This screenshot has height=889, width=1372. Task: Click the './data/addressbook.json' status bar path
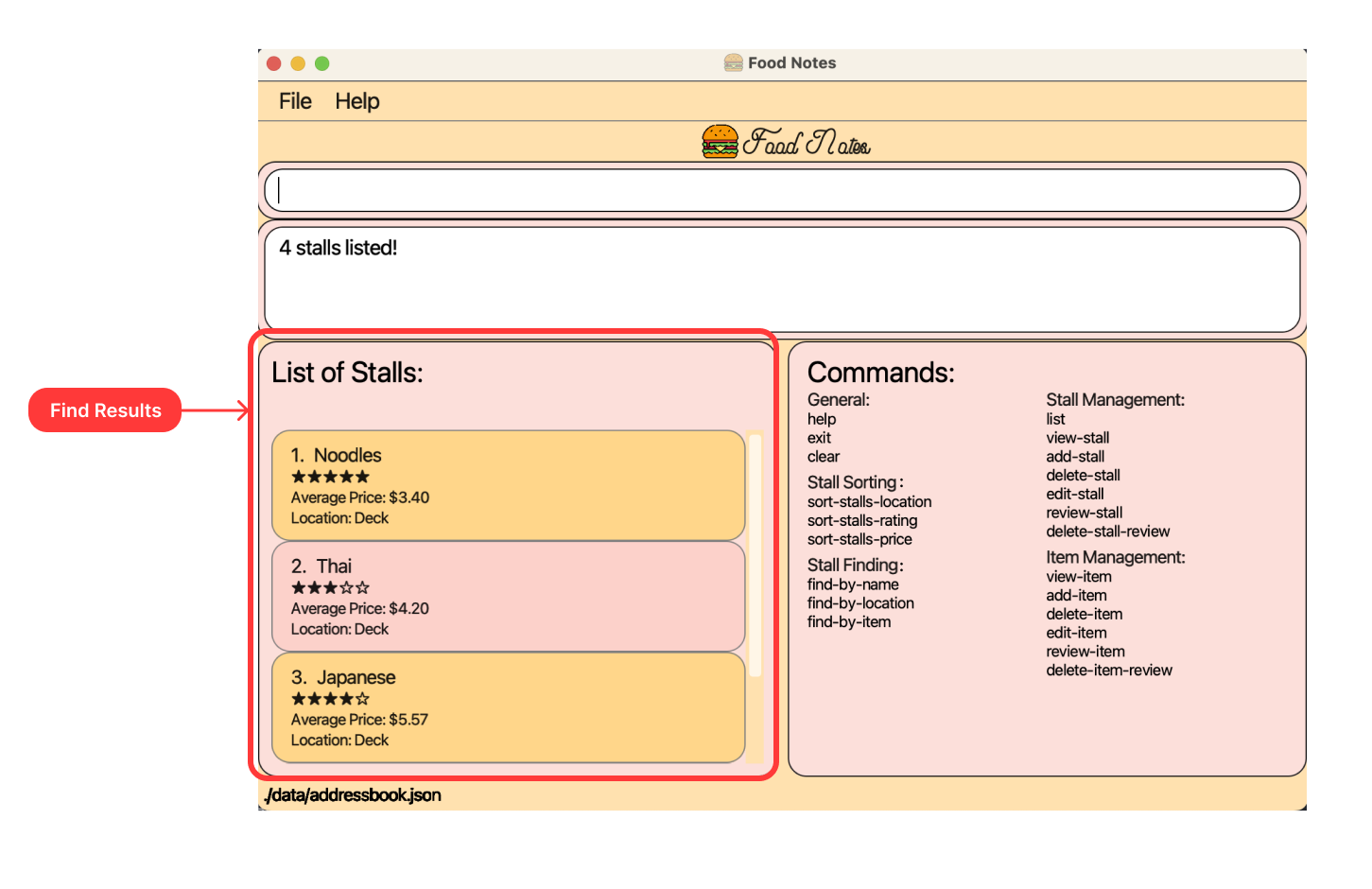click(x=352, y=795)
